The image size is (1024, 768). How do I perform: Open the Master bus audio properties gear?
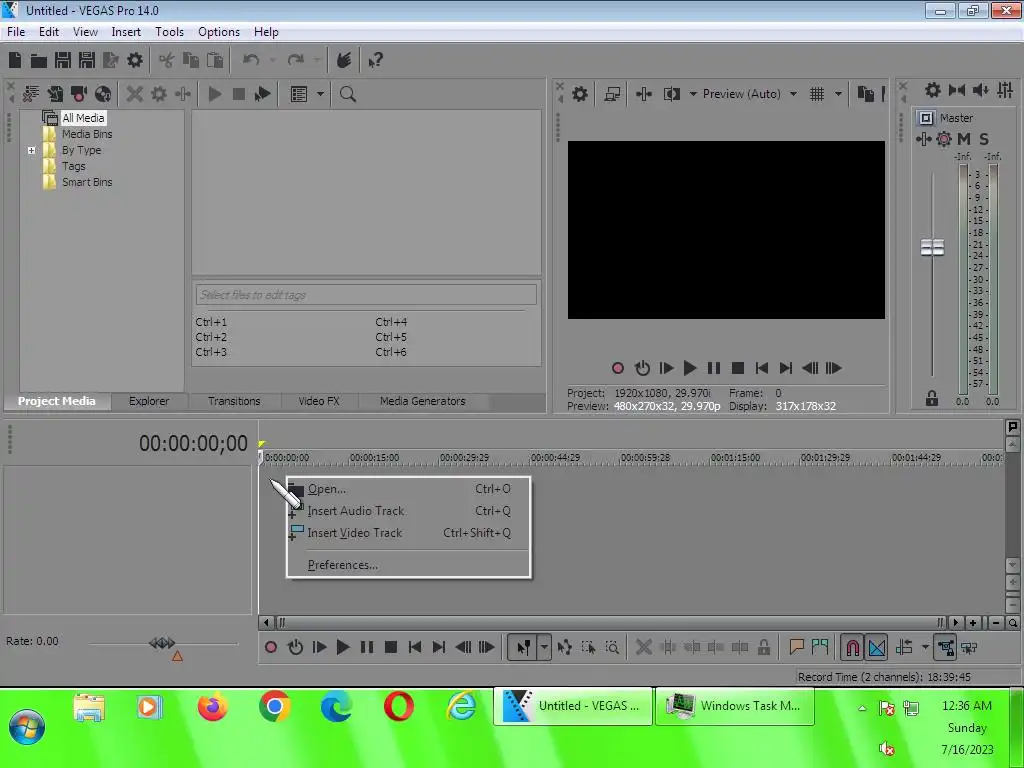click(x=933, y=90)
